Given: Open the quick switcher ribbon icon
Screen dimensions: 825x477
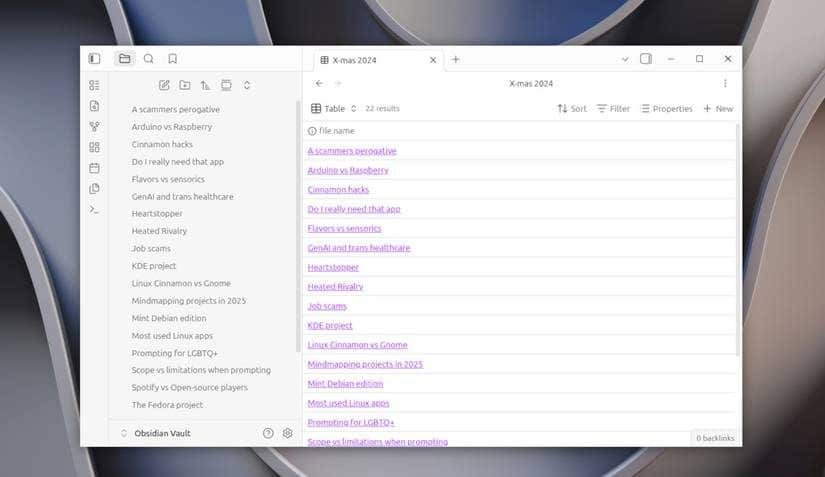Looking at the screenshot, I should 94,85.
